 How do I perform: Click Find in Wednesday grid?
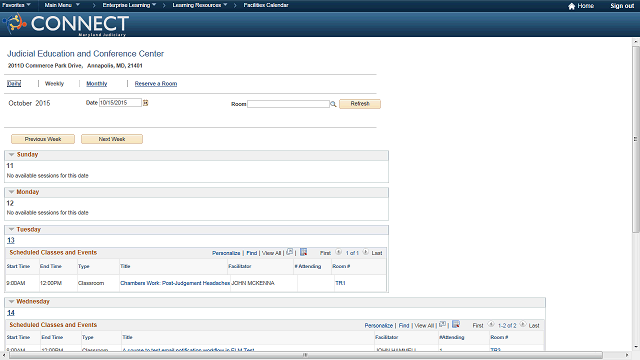404,325
